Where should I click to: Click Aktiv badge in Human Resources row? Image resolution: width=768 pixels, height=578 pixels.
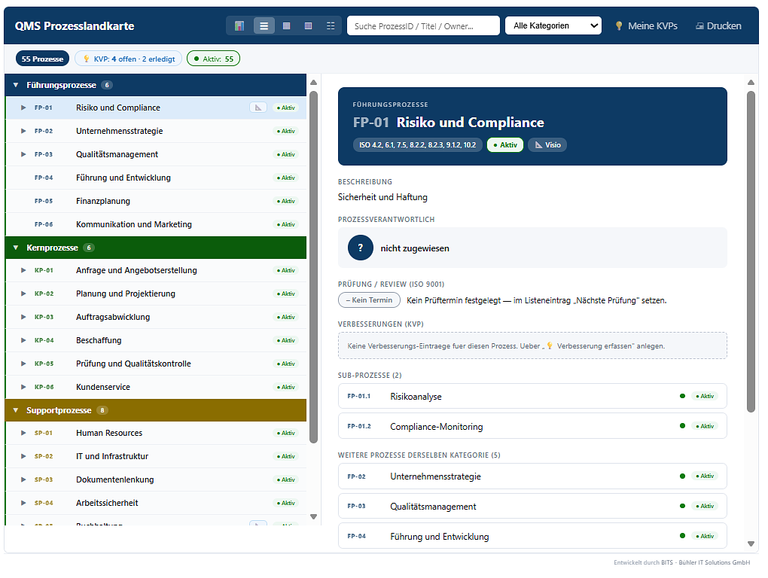[286, 433]
